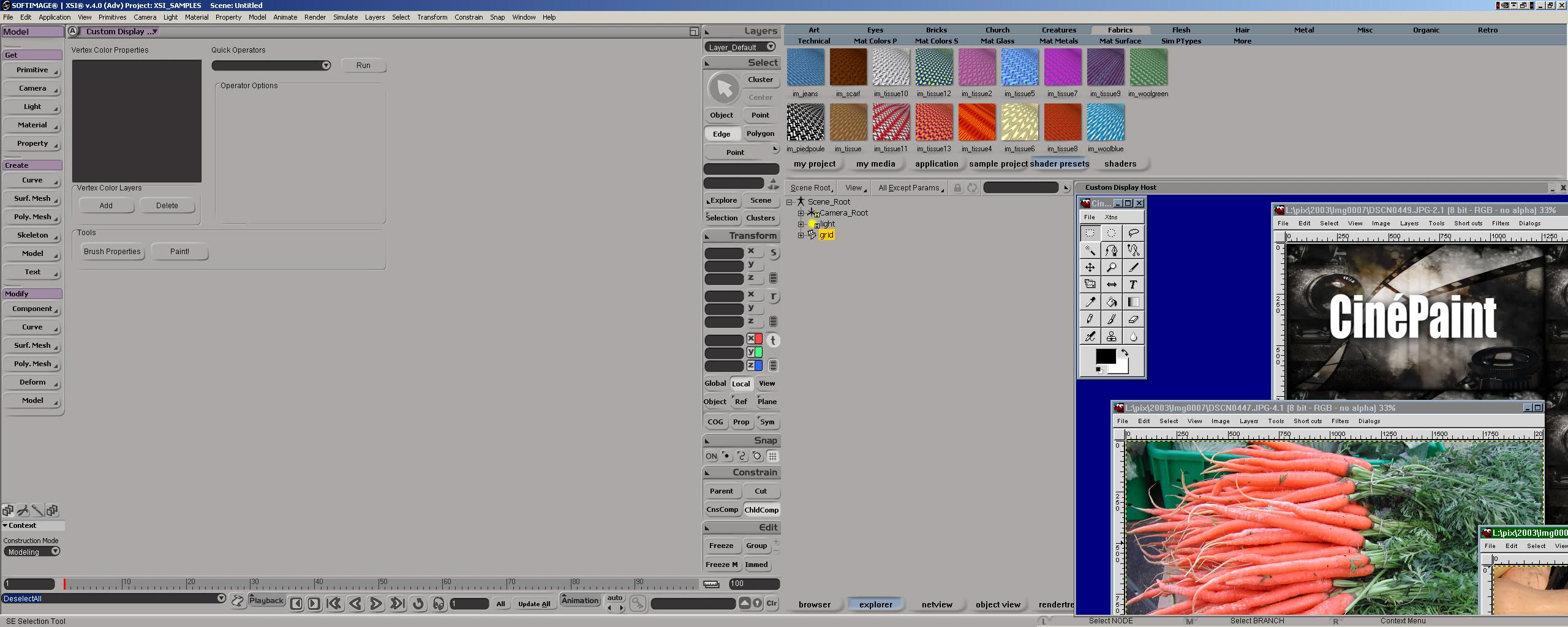Screen dimensions: 1568x627
Task: Open the Construction Mode Modeling dropdown
Action: 32,552
